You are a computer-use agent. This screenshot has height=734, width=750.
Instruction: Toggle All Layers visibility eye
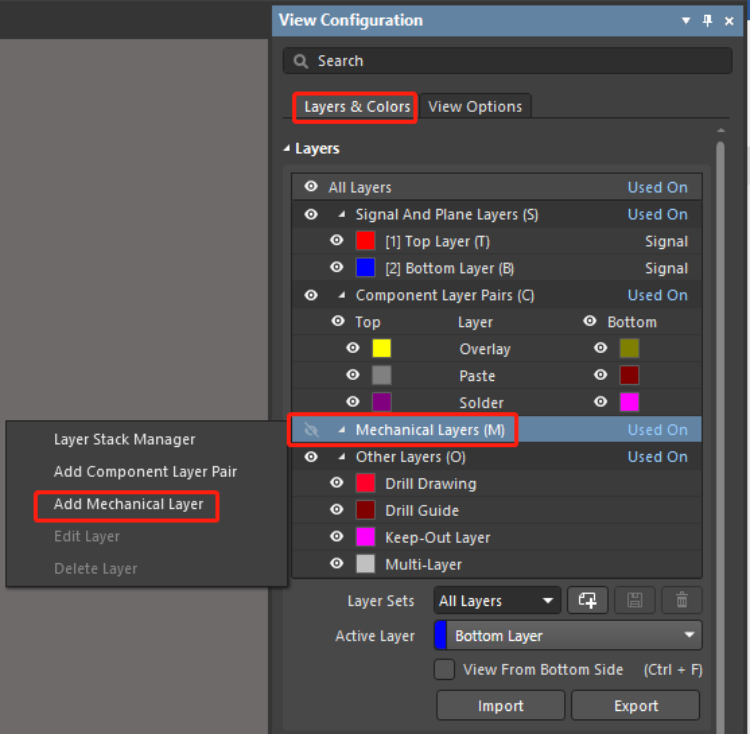pyautogui.click(x=311, y=187)
